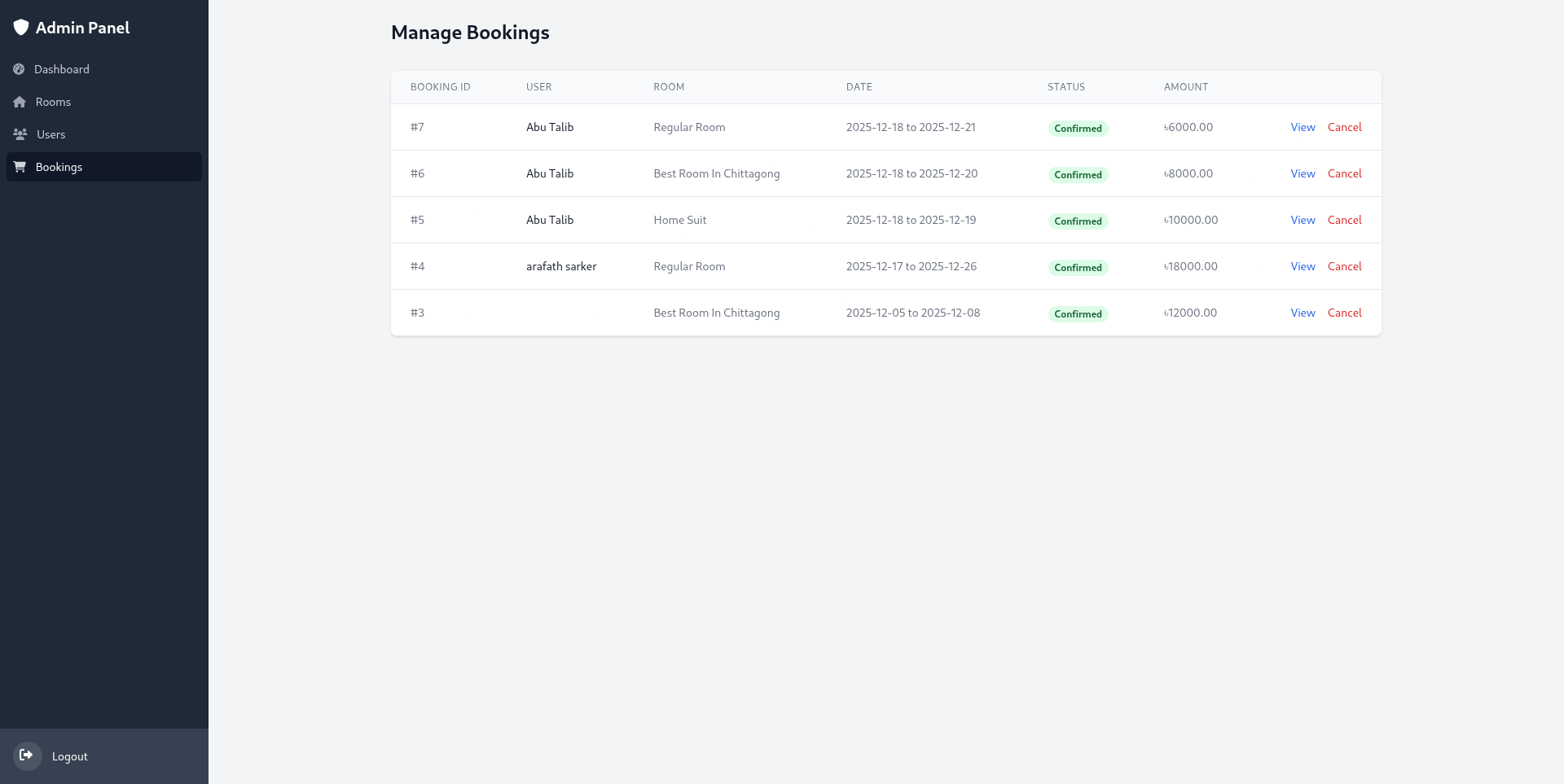Click the Confirmed status badge on booking #6
The height and width of the screenshot is (784, 1564).
[1078, 175]
